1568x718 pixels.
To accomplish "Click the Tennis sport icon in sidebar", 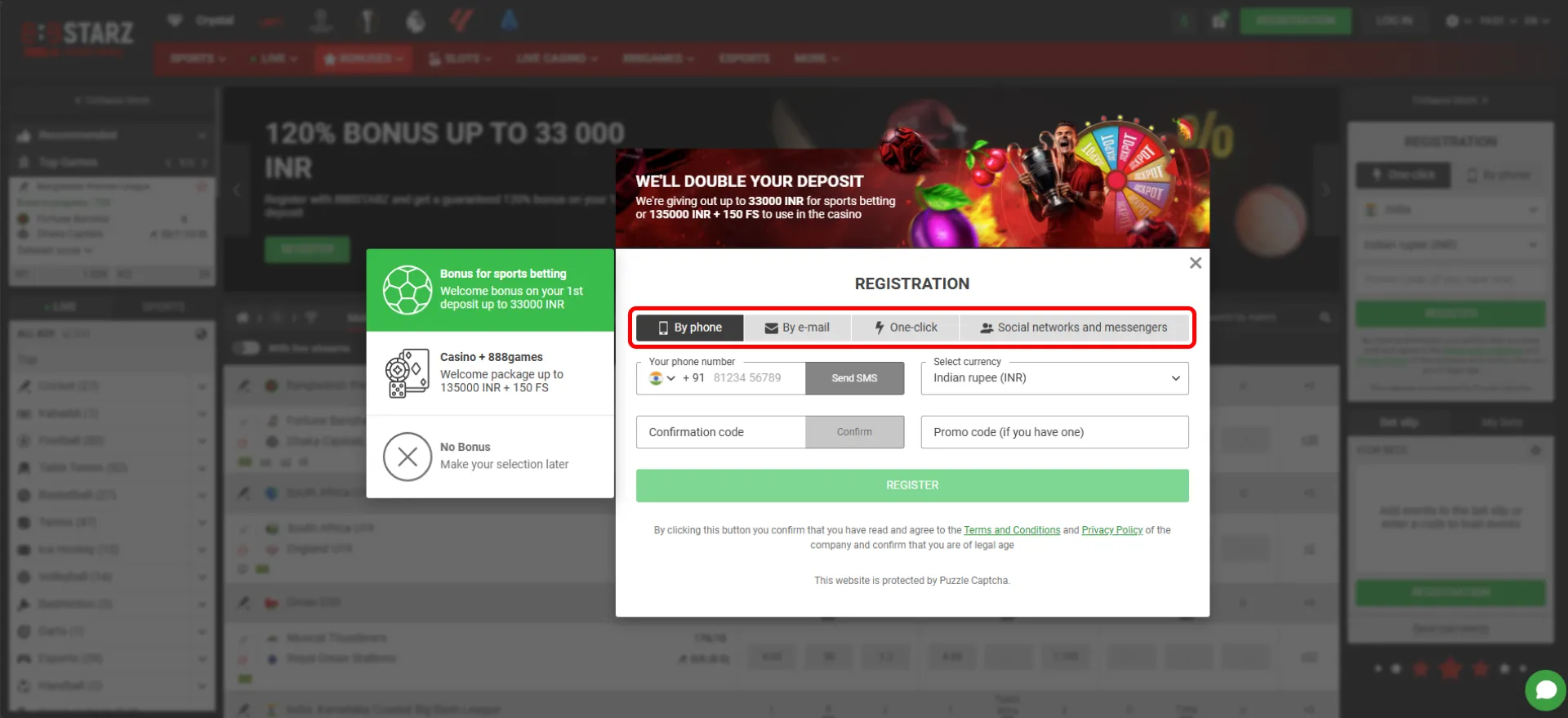I will pyautogui.click(x=24, y=523).
